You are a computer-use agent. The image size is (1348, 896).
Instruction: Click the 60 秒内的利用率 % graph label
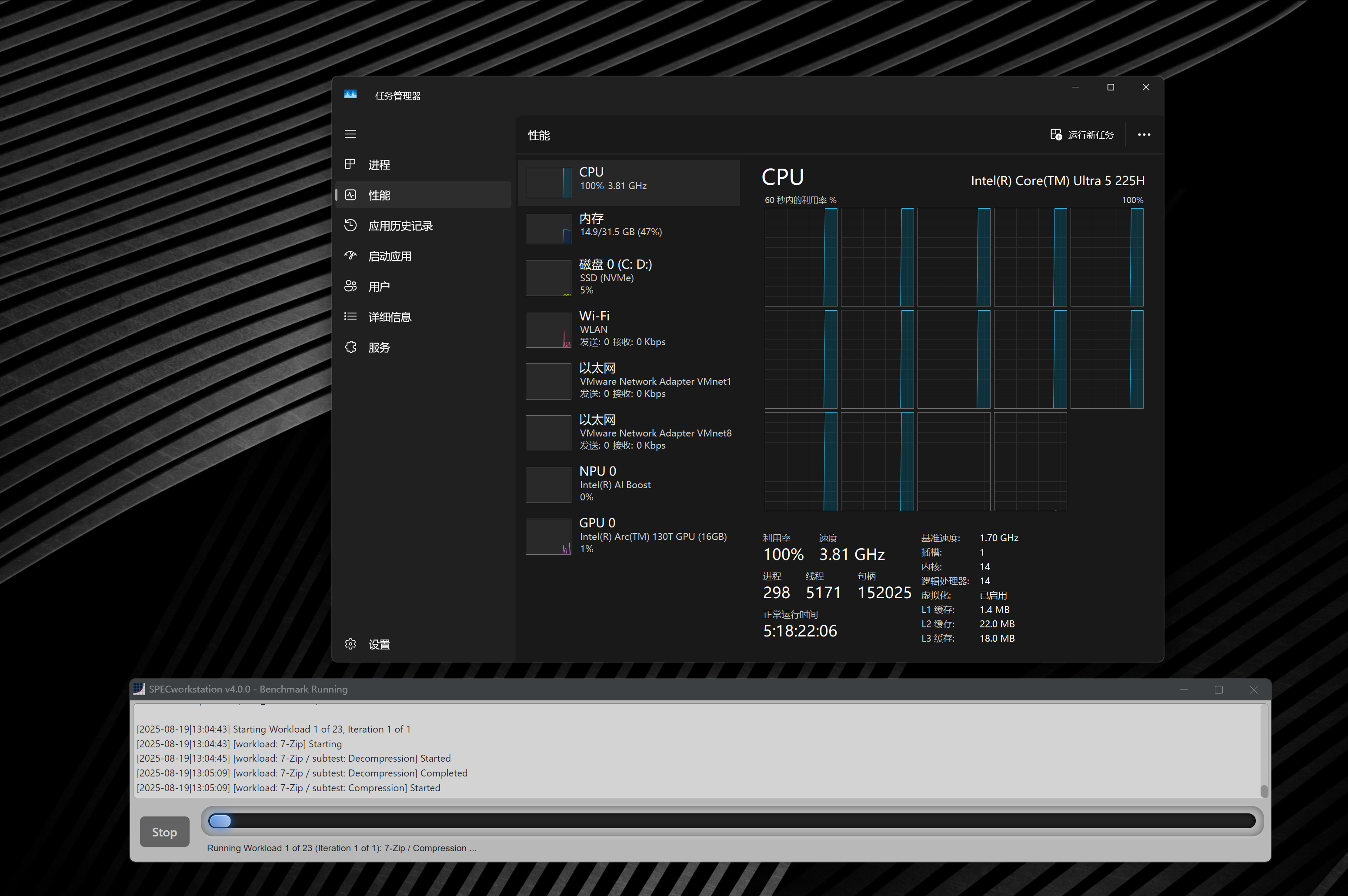click(801, 200)
